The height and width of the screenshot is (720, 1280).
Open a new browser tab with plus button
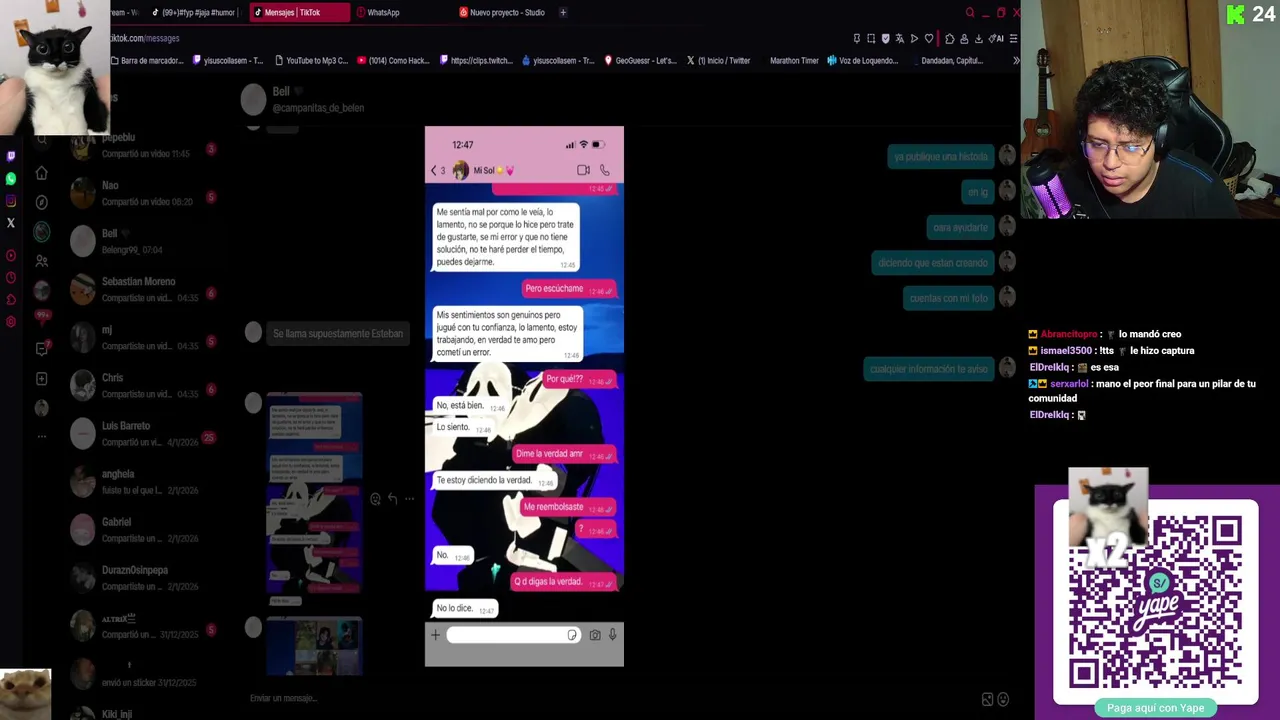pos(563,12)
